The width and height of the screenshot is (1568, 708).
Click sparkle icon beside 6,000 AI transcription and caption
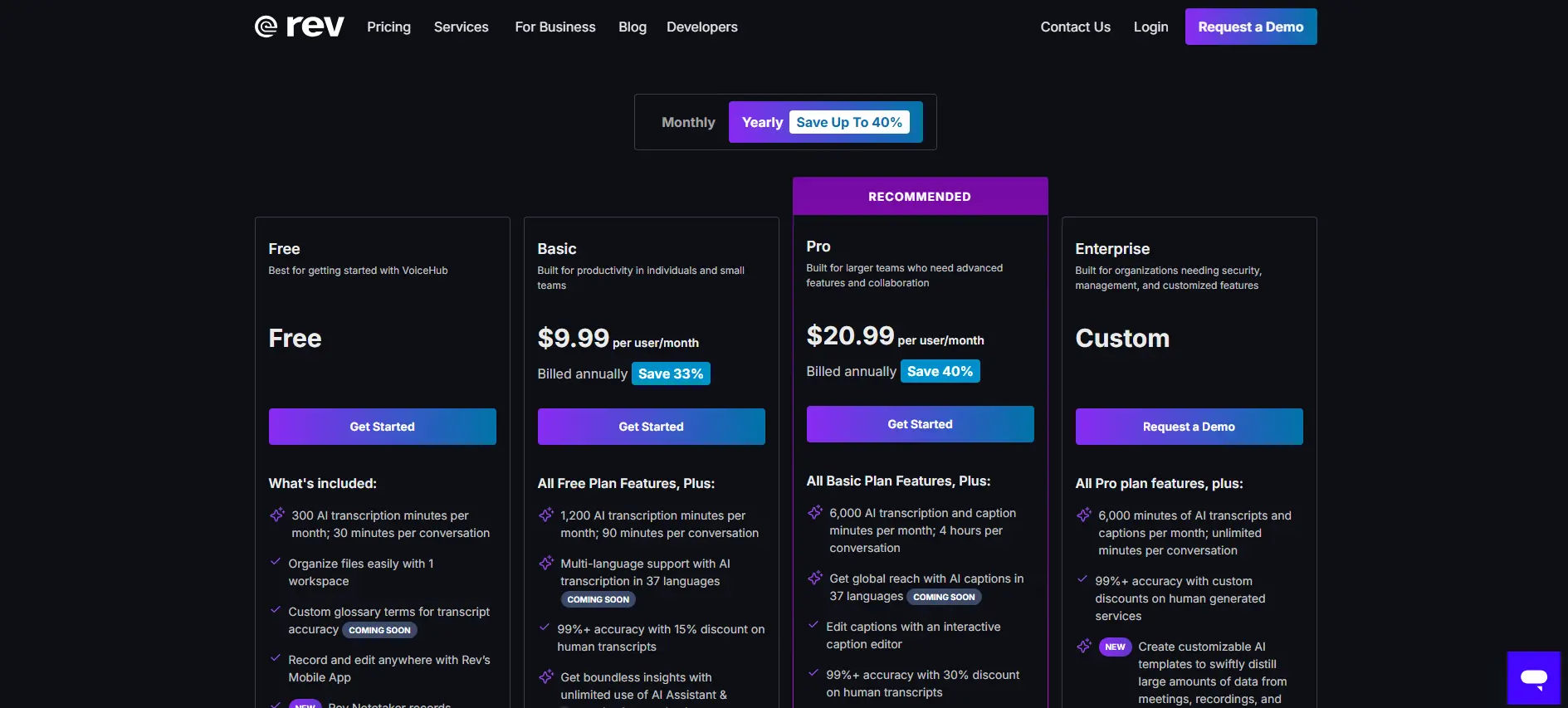pos(815,512)
